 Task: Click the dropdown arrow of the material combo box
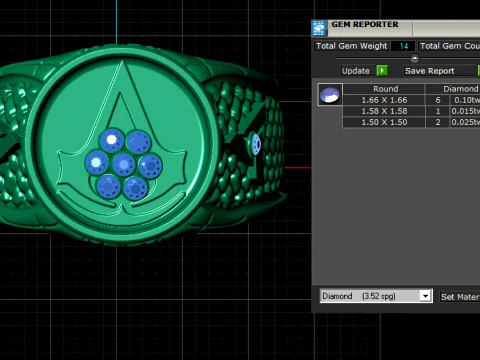tap(425, 296)
